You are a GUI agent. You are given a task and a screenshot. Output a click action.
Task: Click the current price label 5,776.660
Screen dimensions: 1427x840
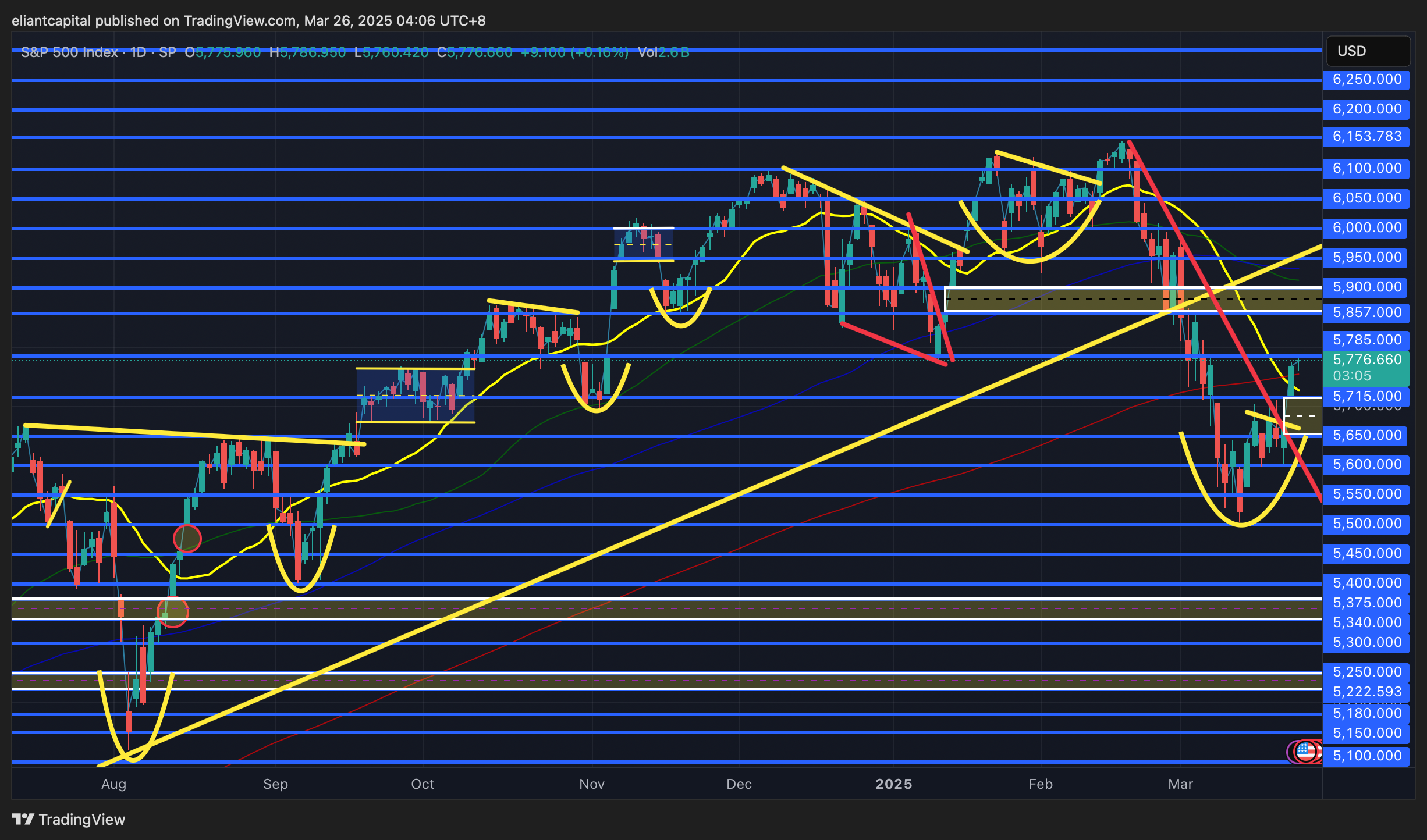[x=1366, y=360]
